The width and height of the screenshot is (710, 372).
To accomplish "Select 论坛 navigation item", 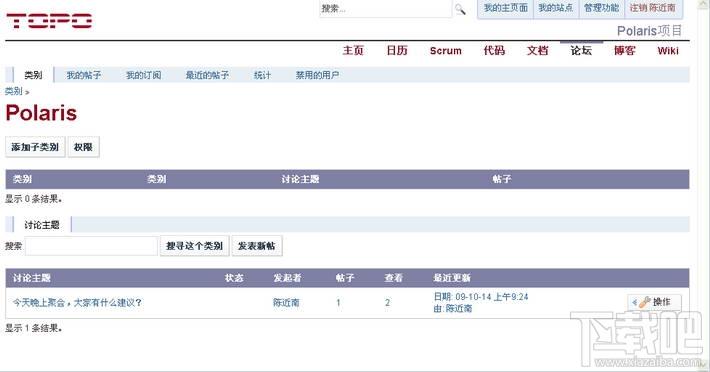I will tap(581, 50).
